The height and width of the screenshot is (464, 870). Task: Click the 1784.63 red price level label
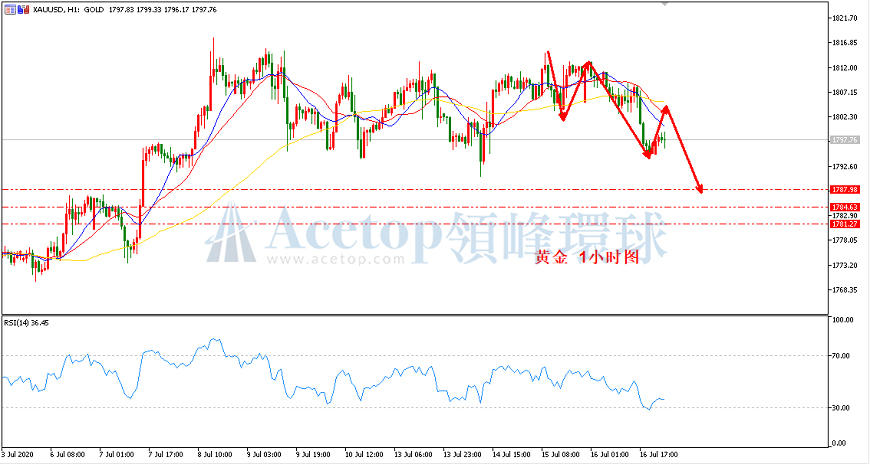point(845,207)
